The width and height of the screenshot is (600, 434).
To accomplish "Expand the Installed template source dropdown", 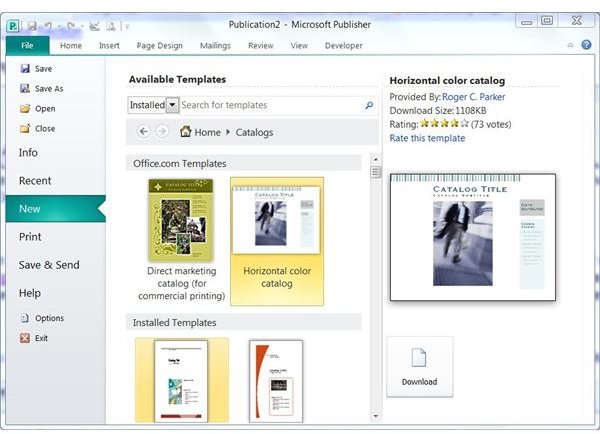I will point(173,105).
